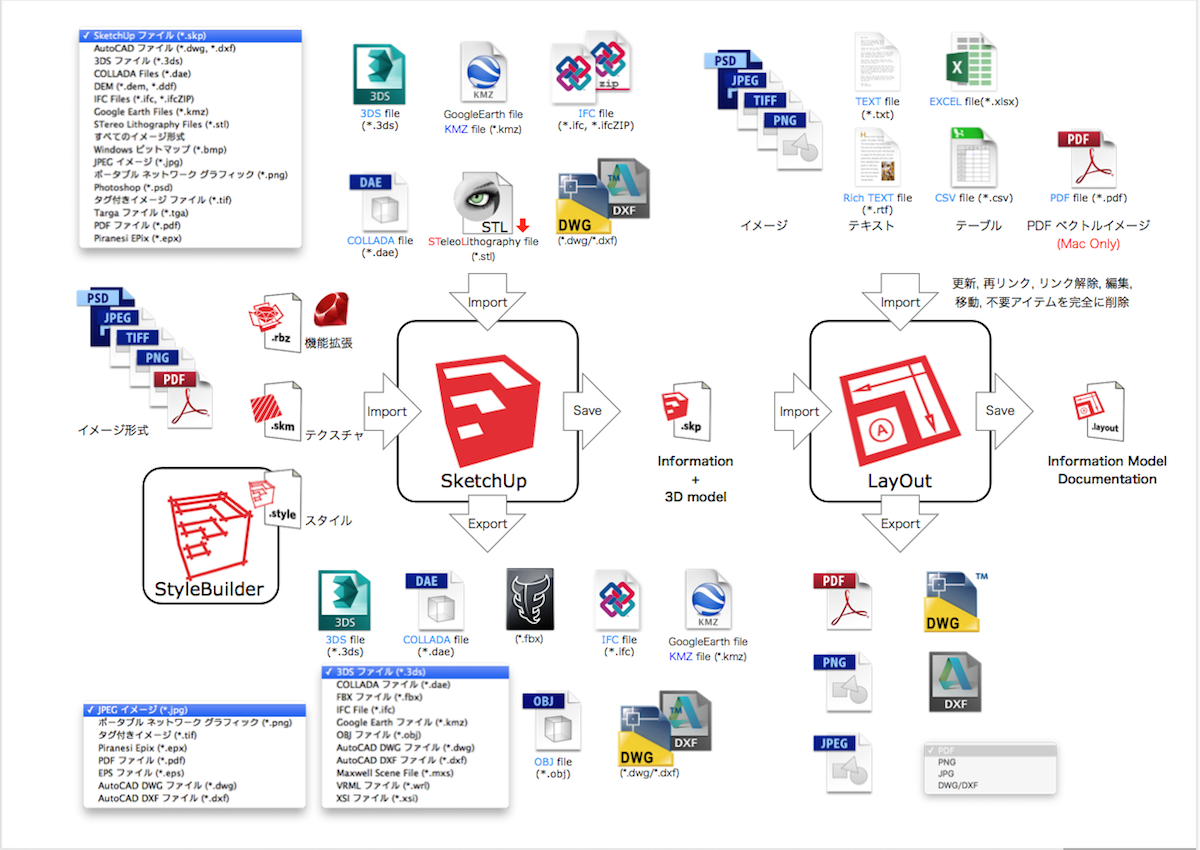Click the .rbz extension file icon
The width and height of the screenshot is (1200, 850).
coord(273,320)
